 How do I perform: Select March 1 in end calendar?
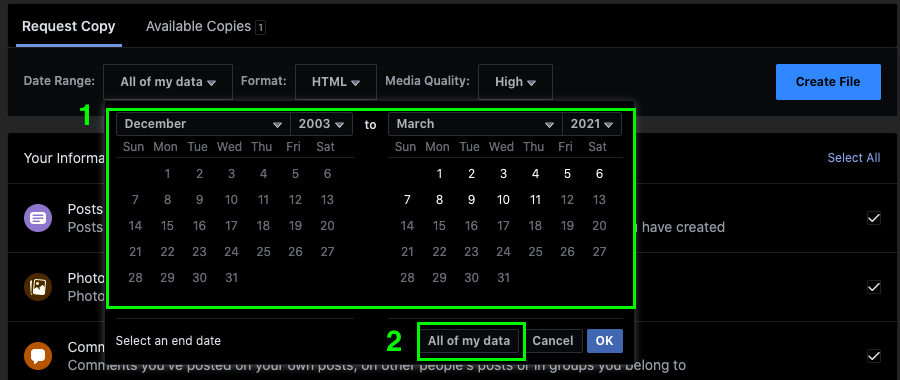point(439,174)
